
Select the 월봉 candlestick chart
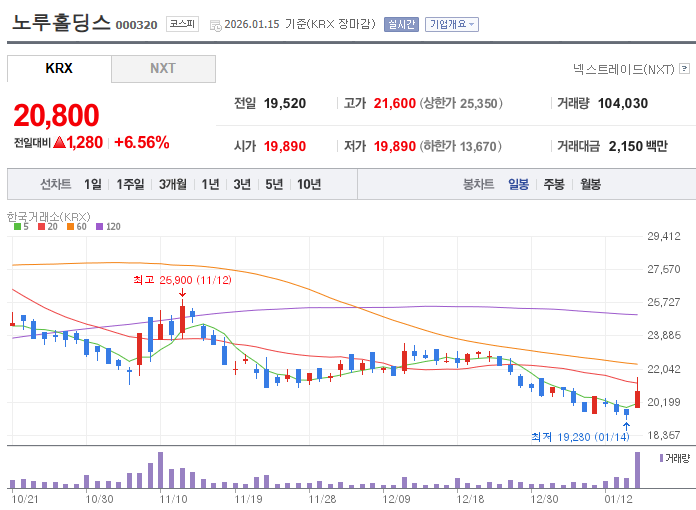tap(590, 184)
